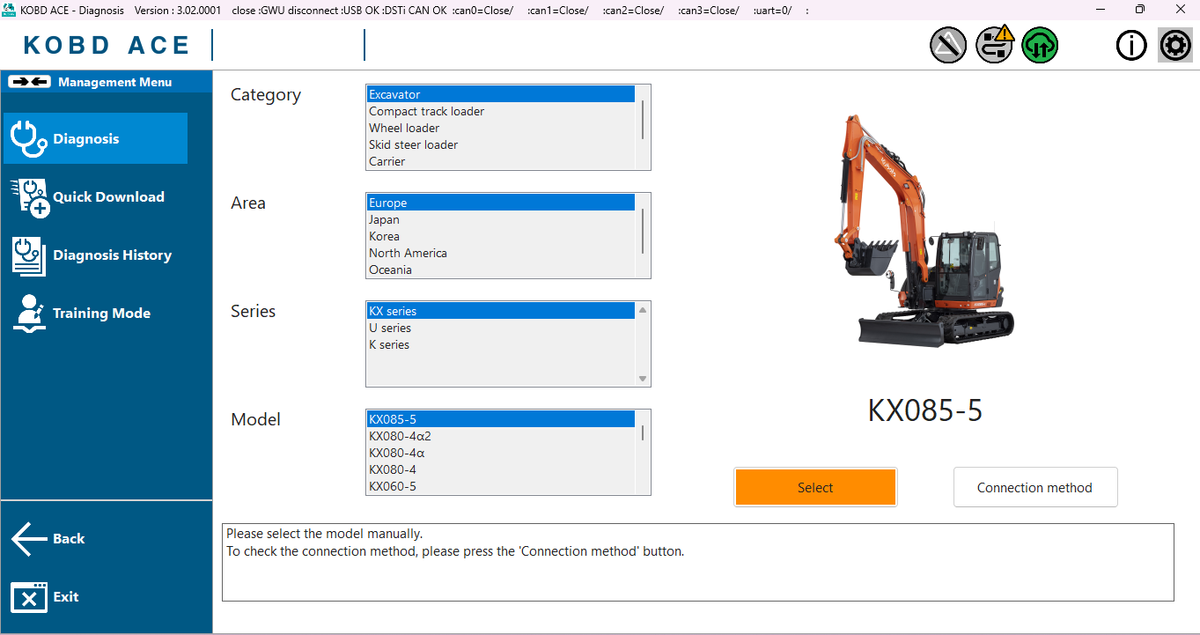
Task: Select Wheel loader category
Action: coord(501,128)
